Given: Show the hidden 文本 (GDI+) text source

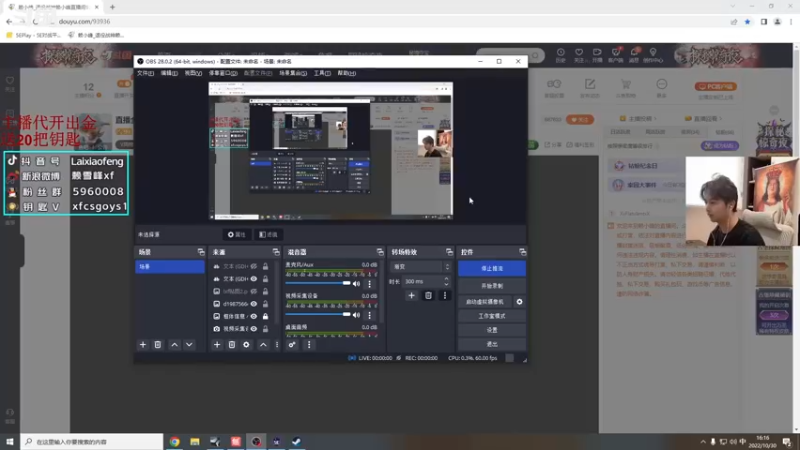Looking at the screenshot, I should point(254,266).
